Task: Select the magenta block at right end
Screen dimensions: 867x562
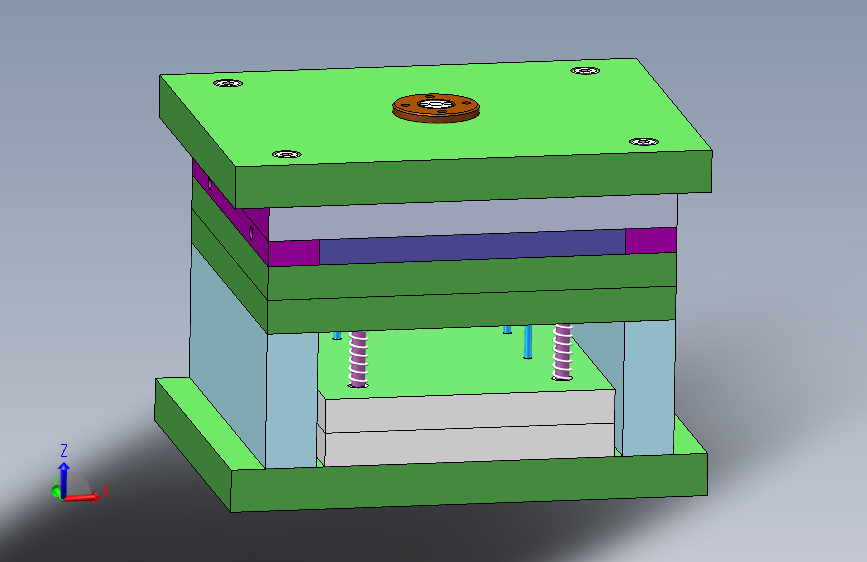Action: (651, 241)
